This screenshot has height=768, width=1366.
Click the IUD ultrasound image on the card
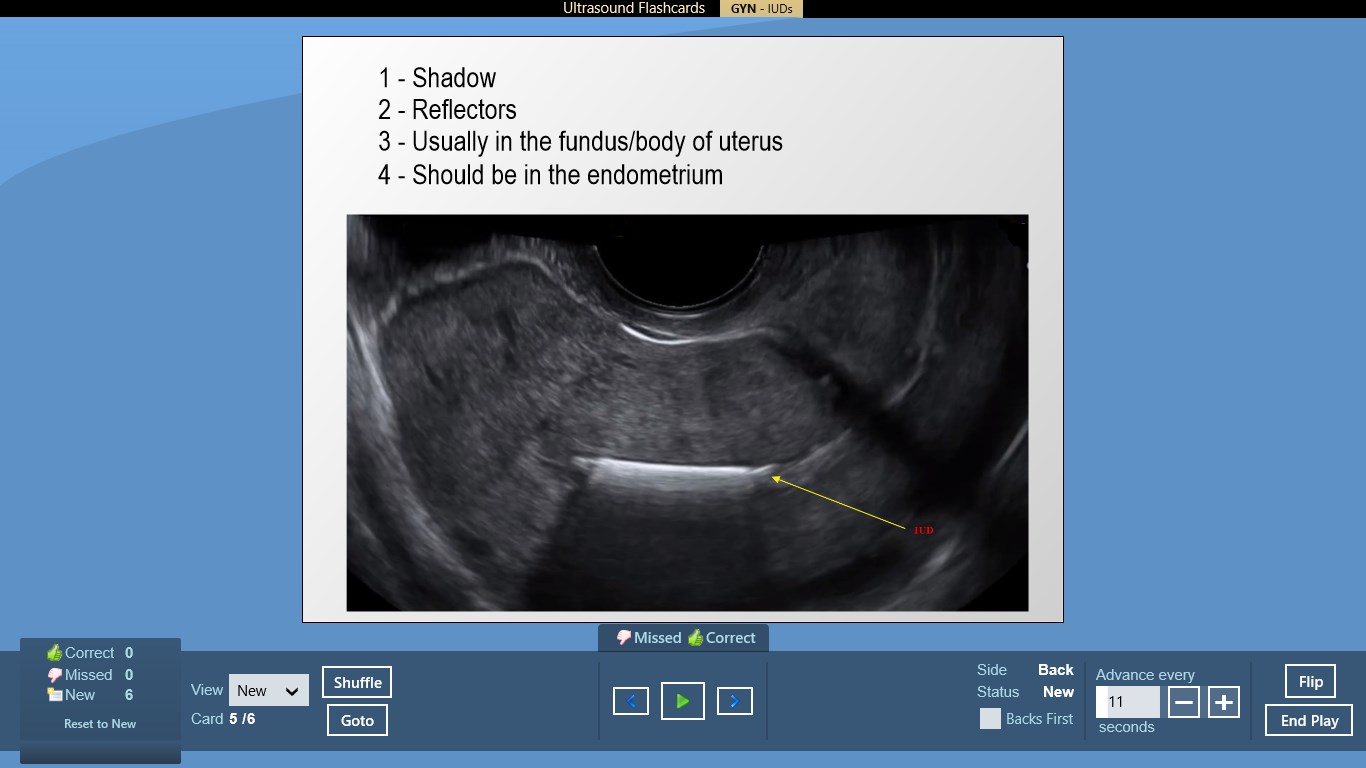(687, 412)
